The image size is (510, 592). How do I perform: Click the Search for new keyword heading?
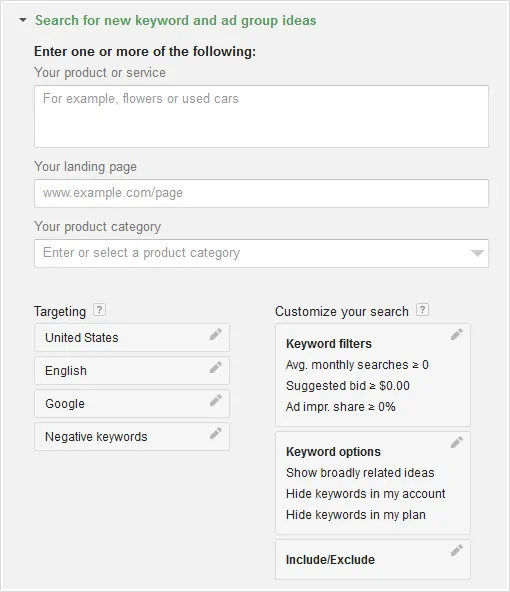(176, 20)
